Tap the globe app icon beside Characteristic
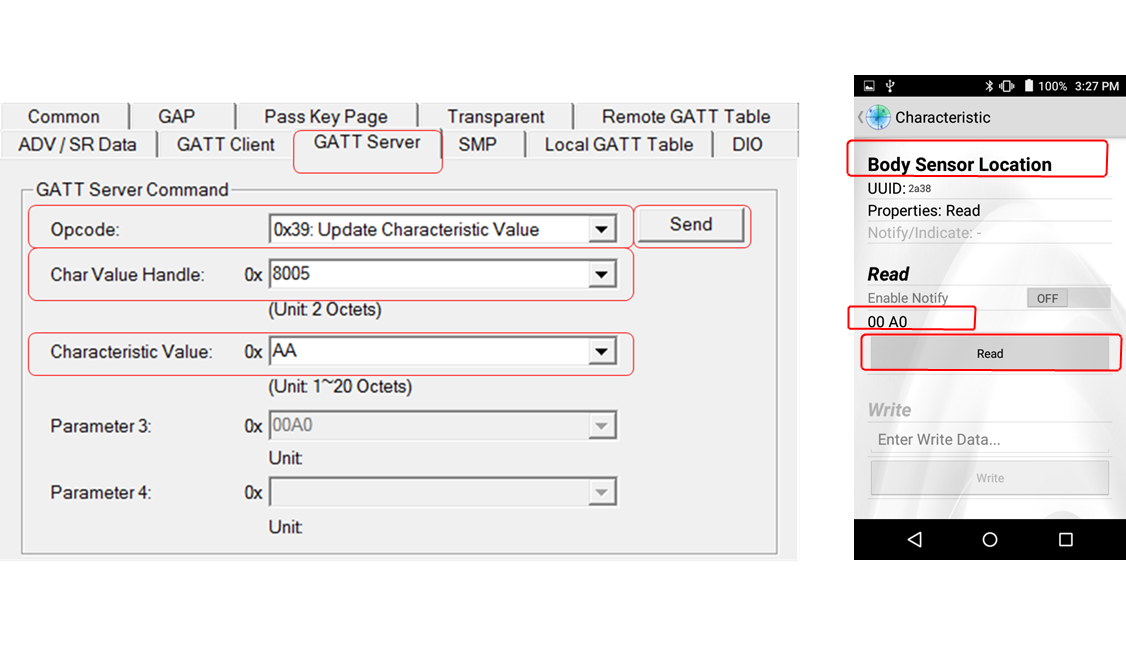The image size is (1126, 664). (x=878, y=117)
